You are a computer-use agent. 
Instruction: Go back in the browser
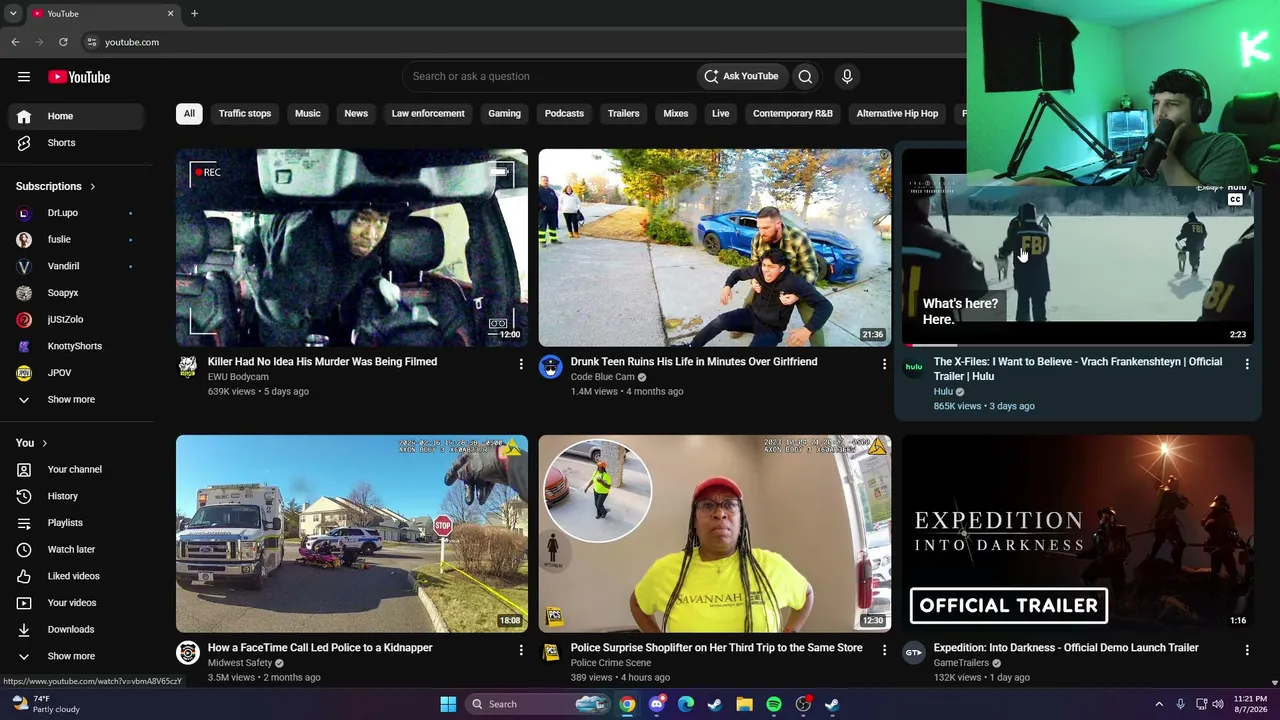click(x=15, y=42)
